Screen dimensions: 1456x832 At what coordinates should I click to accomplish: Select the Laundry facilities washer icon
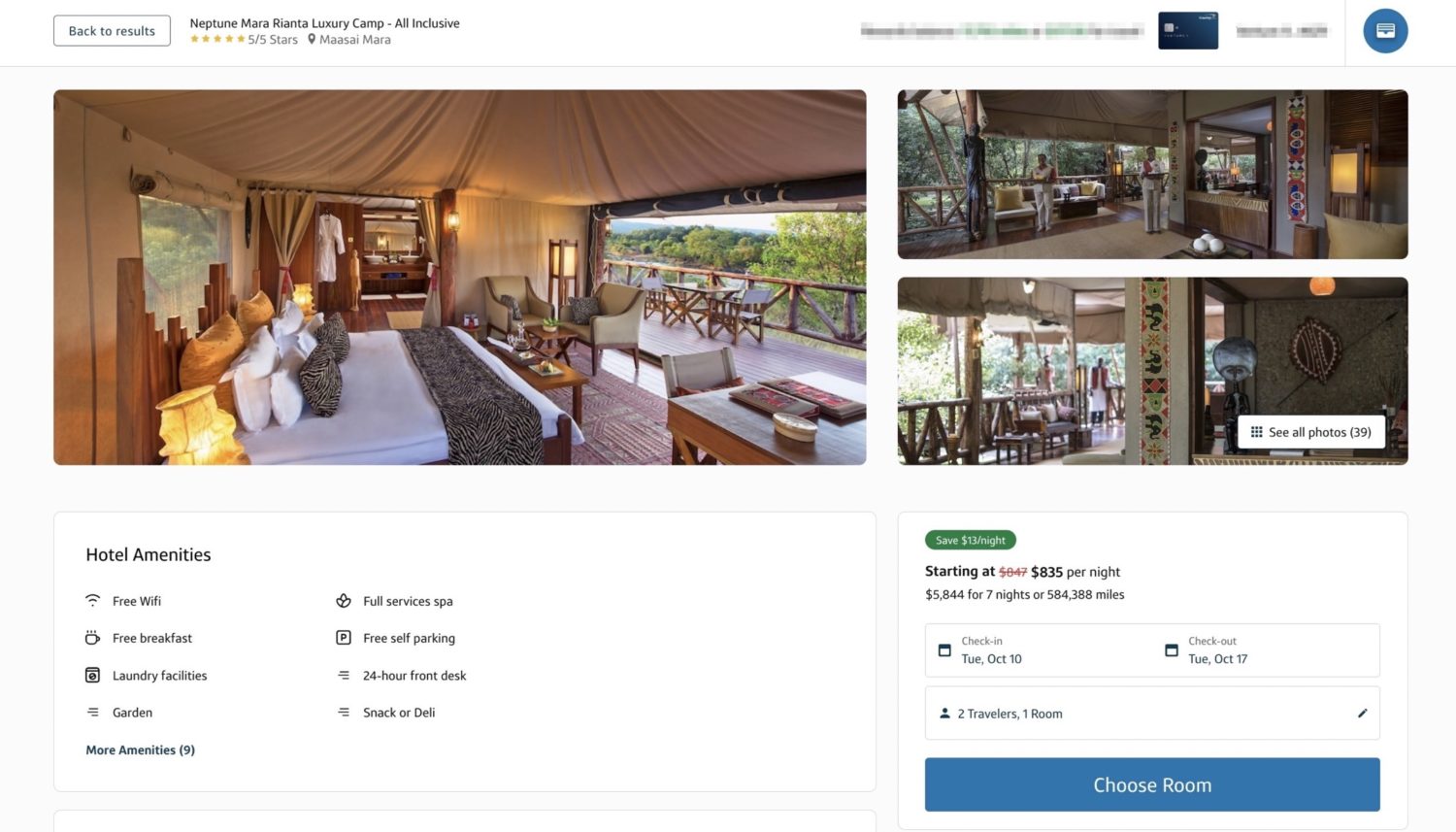[x=92, y=675]
